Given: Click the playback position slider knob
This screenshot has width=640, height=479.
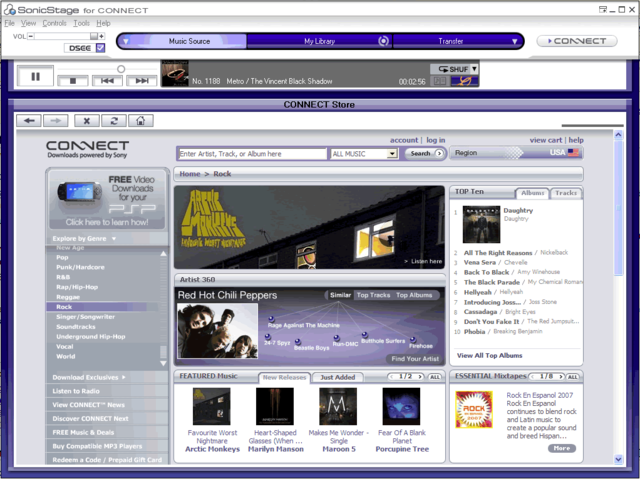Looking at the screenshot, I should [121, 69].
